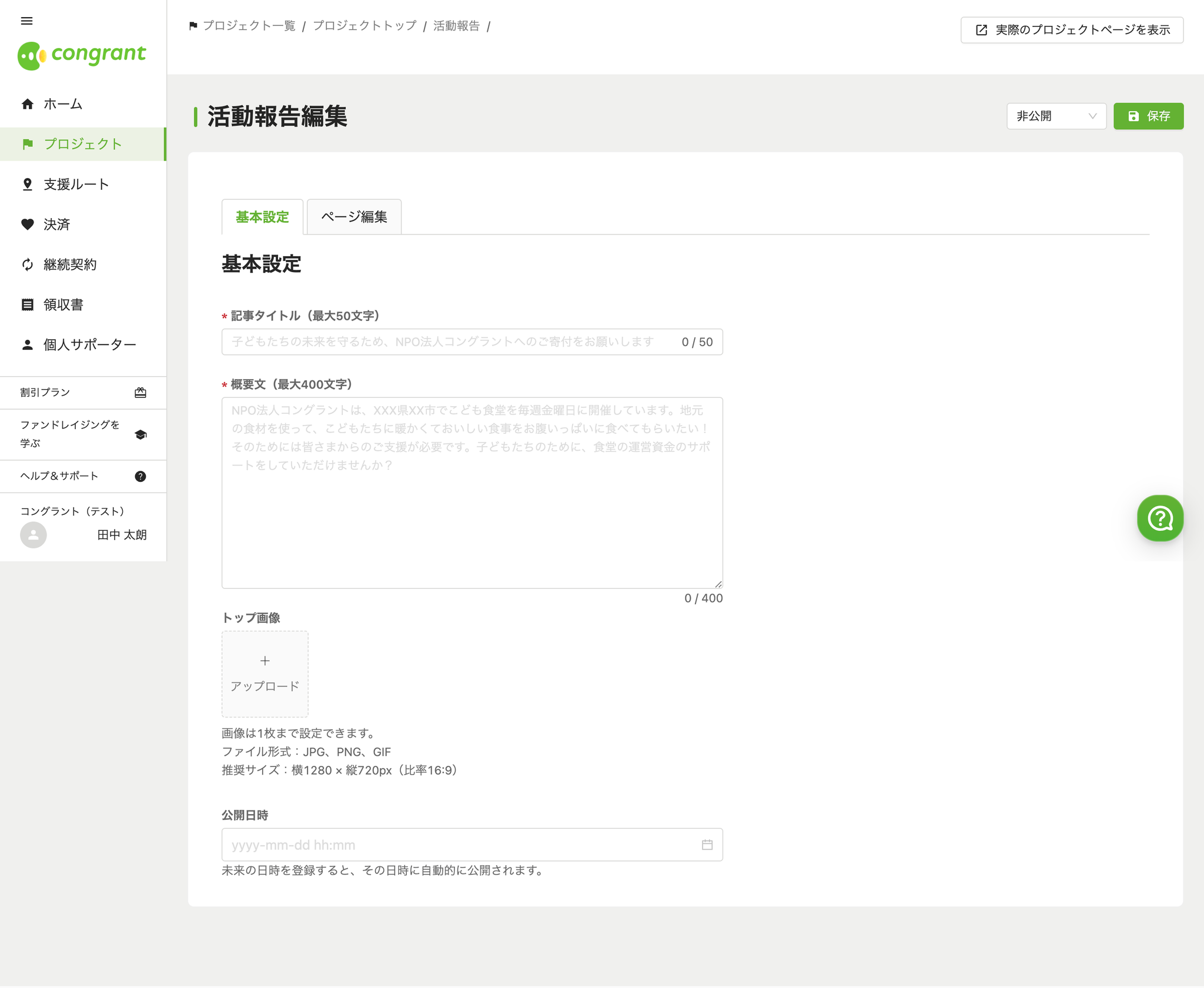Open the 継続契約 menu item
This screenshot has width=1204, height=988.
83,264
